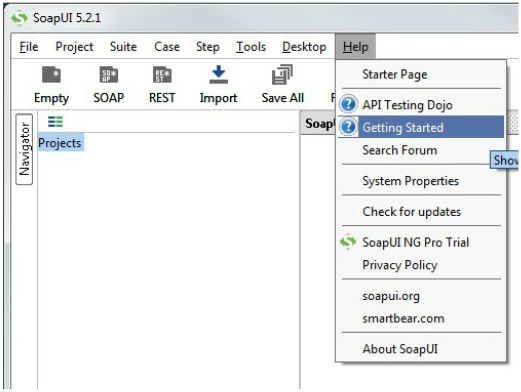The width and height of the screenshot is (521, 392).
Task: Click the Empty project toolbar icon
Action: click(51, 75)
